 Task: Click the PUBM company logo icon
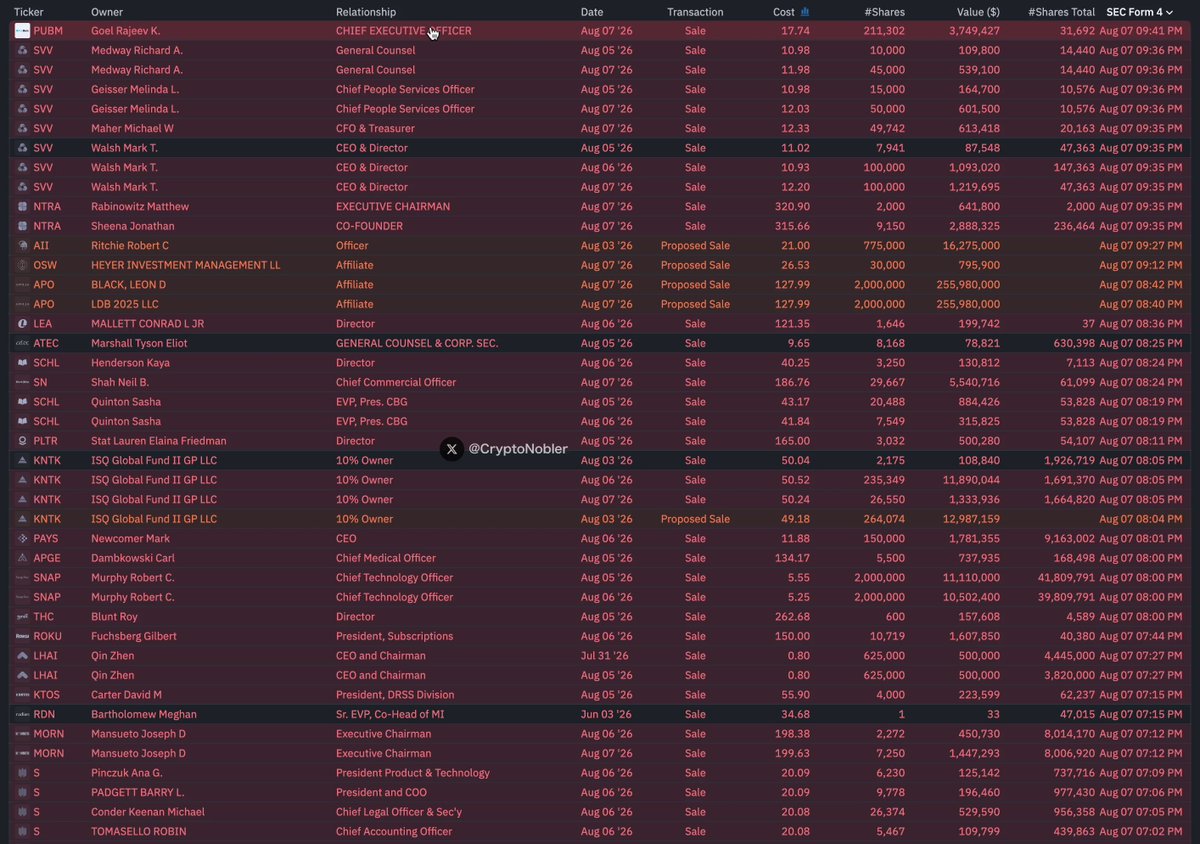click(x=22, y=31)
